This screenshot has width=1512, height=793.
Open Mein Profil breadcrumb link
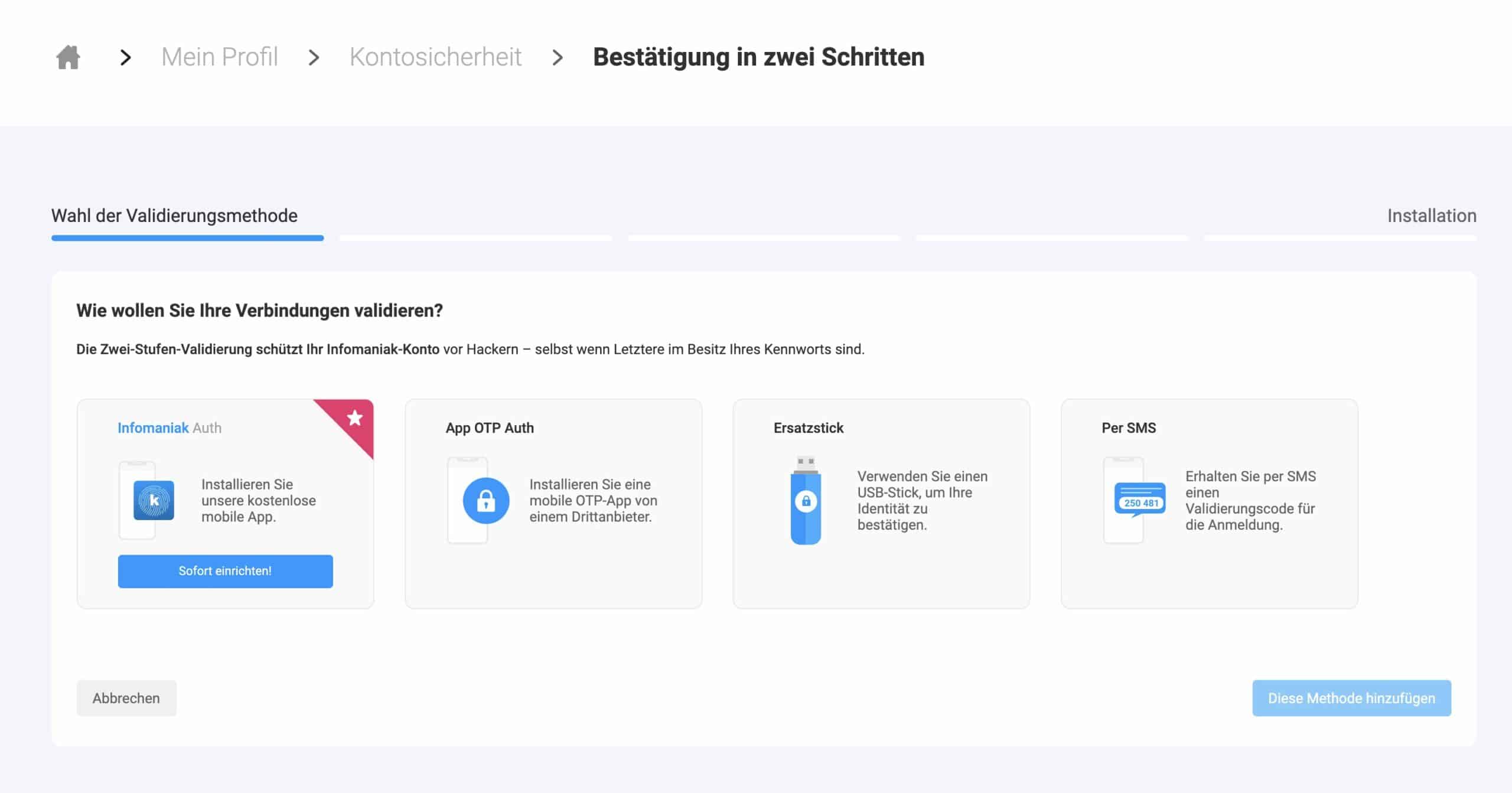click(219, 57)
